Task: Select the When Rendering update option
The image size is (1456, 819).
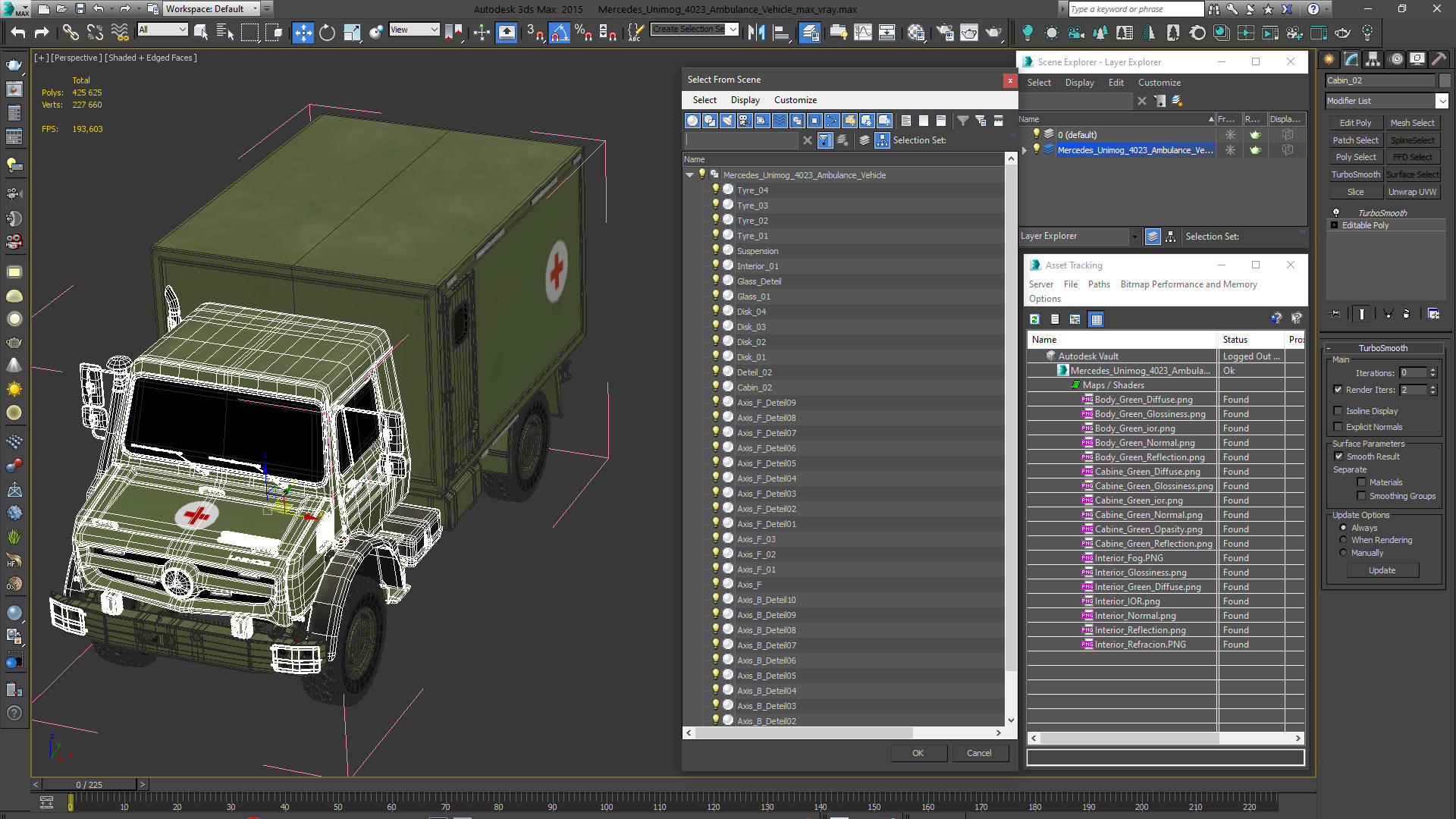Action: tap(1343, 540)
